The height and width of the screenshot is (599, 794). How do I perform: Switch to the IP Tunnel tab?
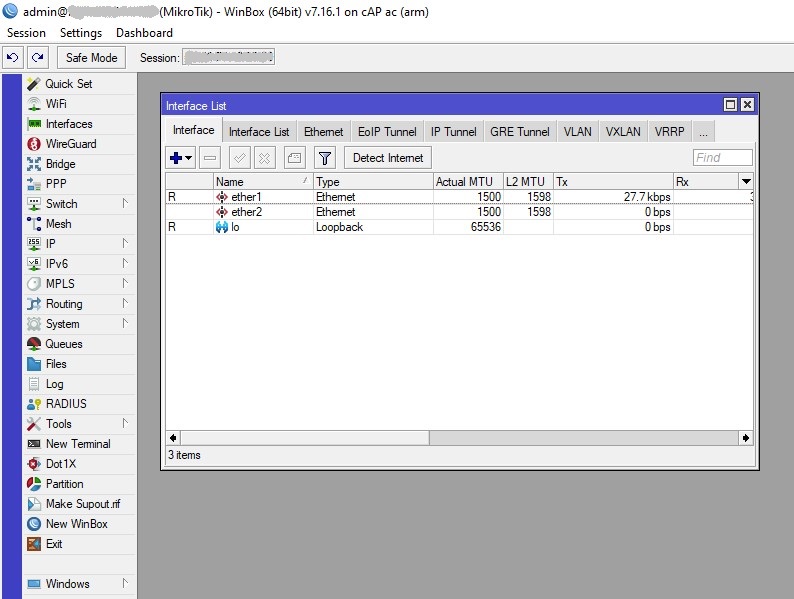pos(454,132)
